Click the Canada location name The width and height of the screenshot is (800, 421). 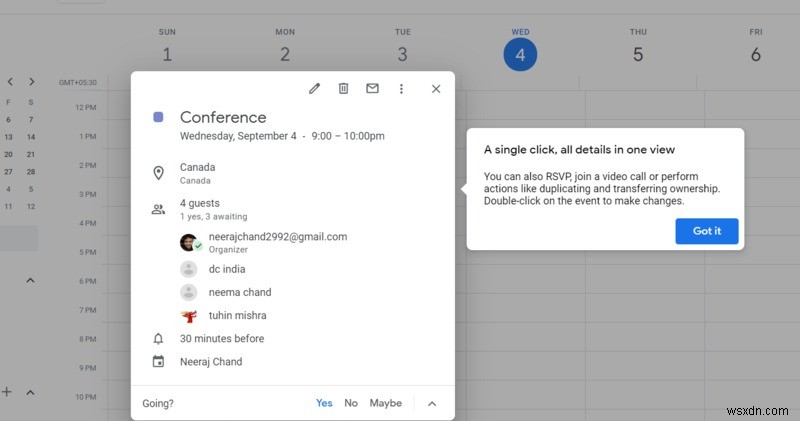[197, 167]
